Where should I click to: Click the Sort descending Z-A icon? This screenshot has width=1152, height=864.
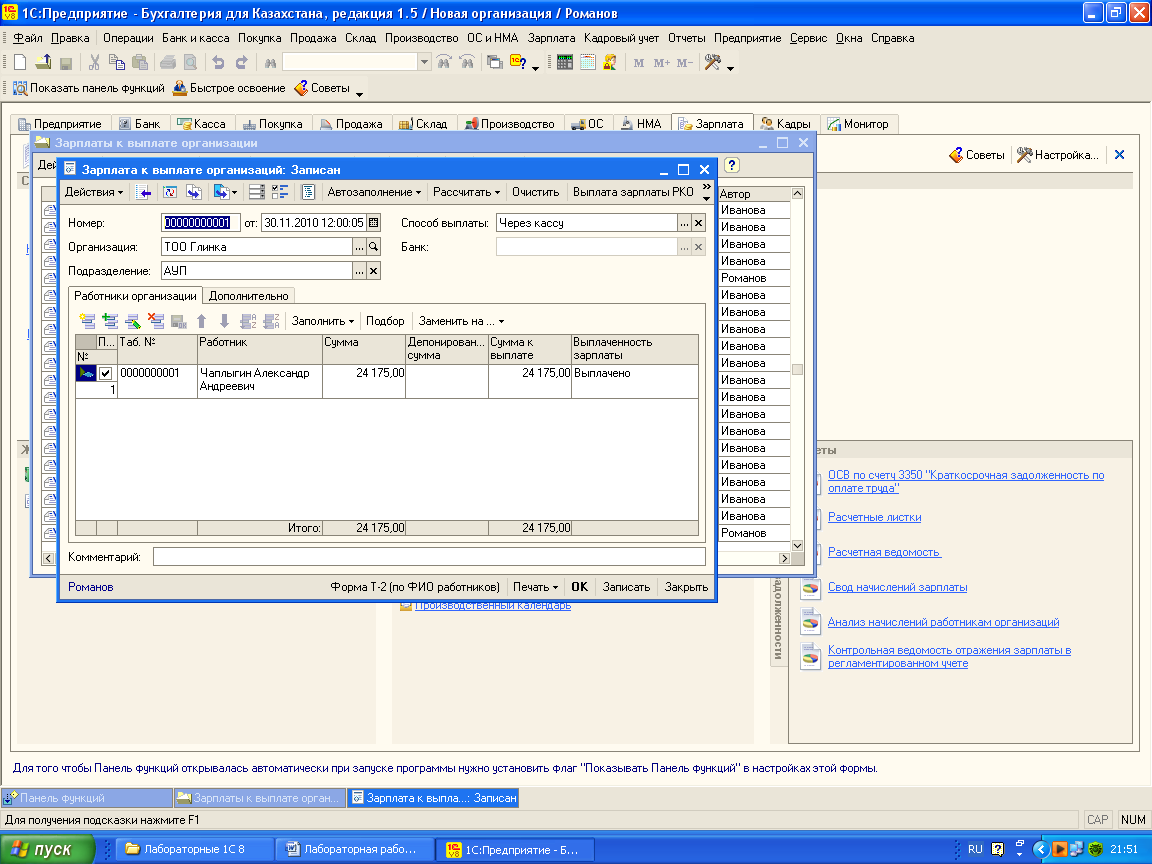point(271,321)
